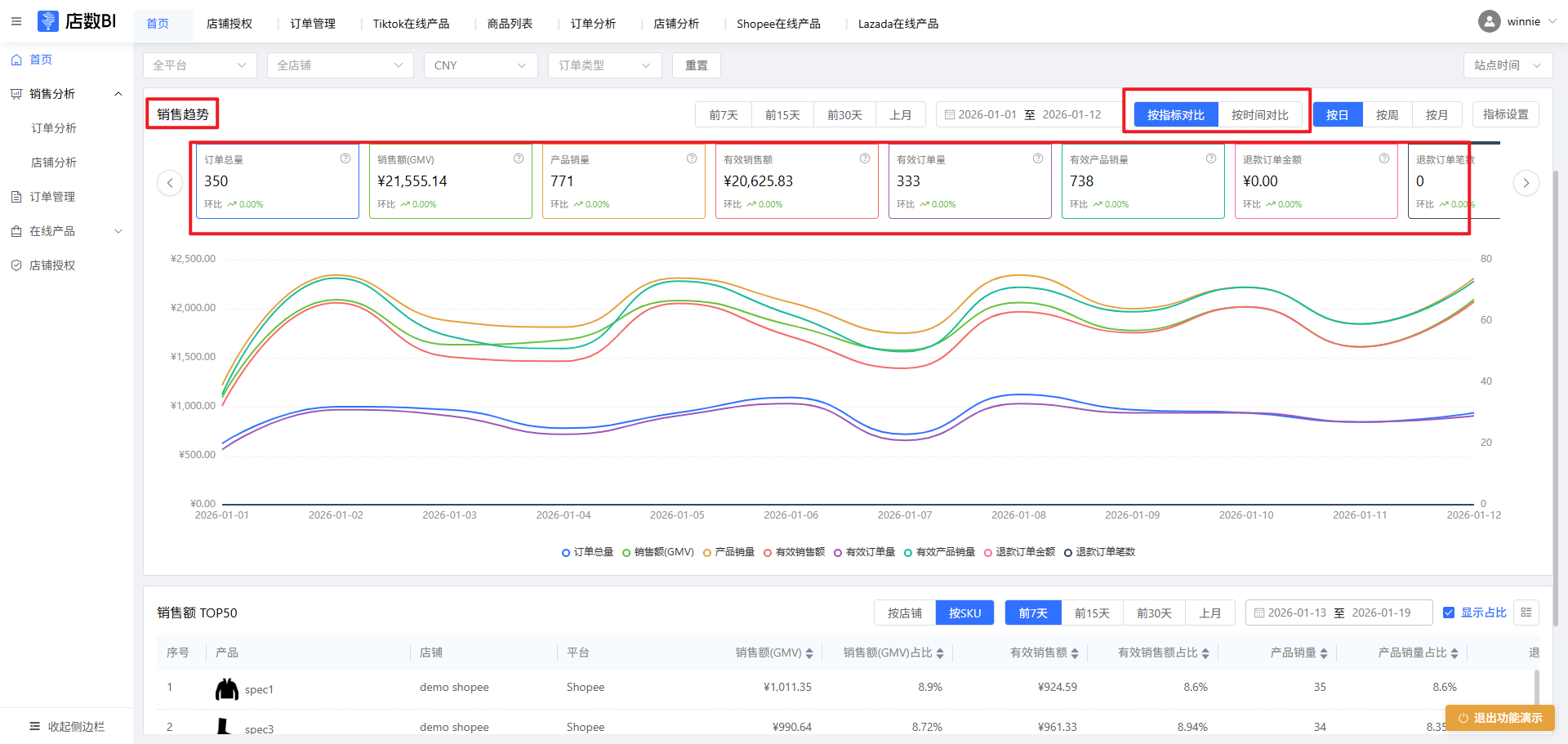This screenshot has width=1568, height=744.
Task: Click the 重置 reset button
Action: 696,65
